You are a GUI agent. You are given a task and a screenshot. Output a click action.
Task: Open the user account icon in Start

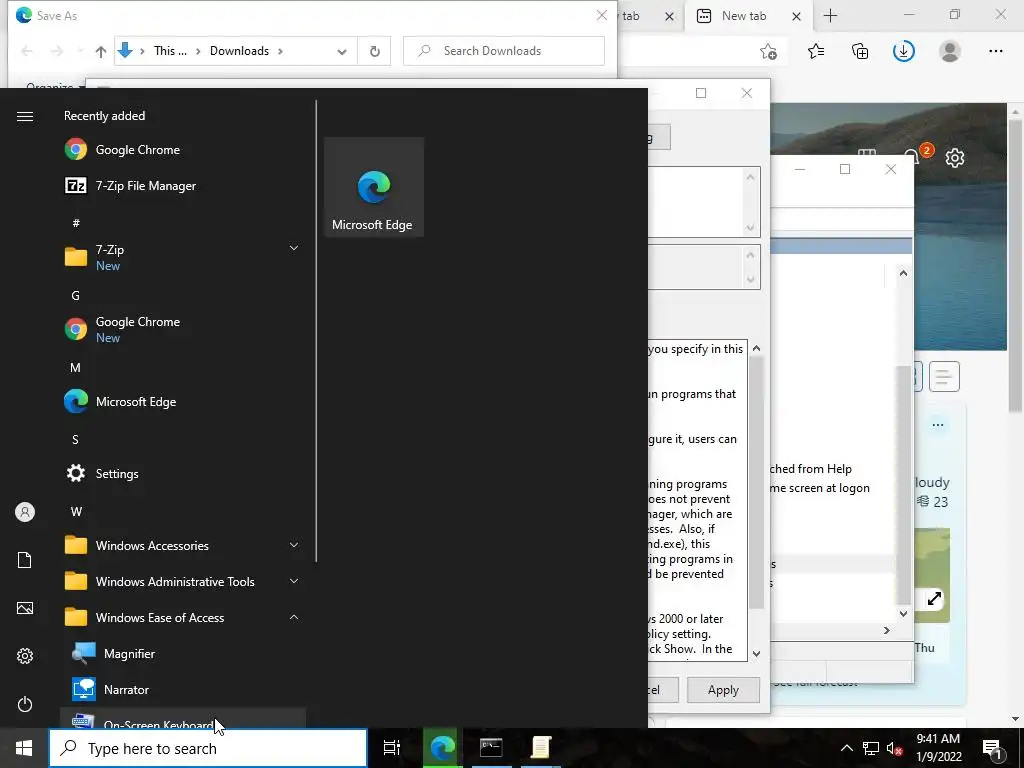tap(25, 512)
